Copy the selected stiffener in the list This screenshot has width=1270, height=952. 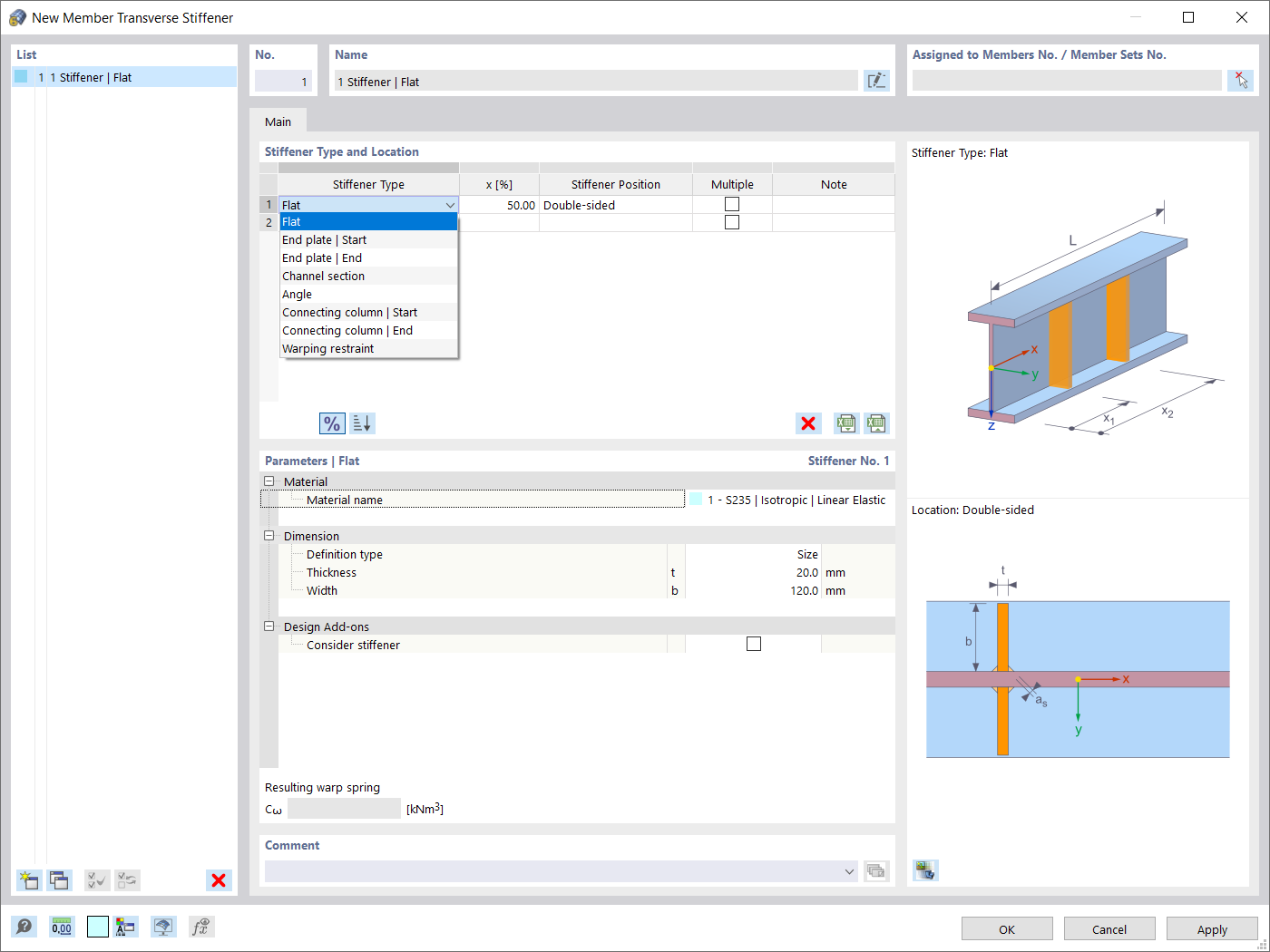pos(59,880)
